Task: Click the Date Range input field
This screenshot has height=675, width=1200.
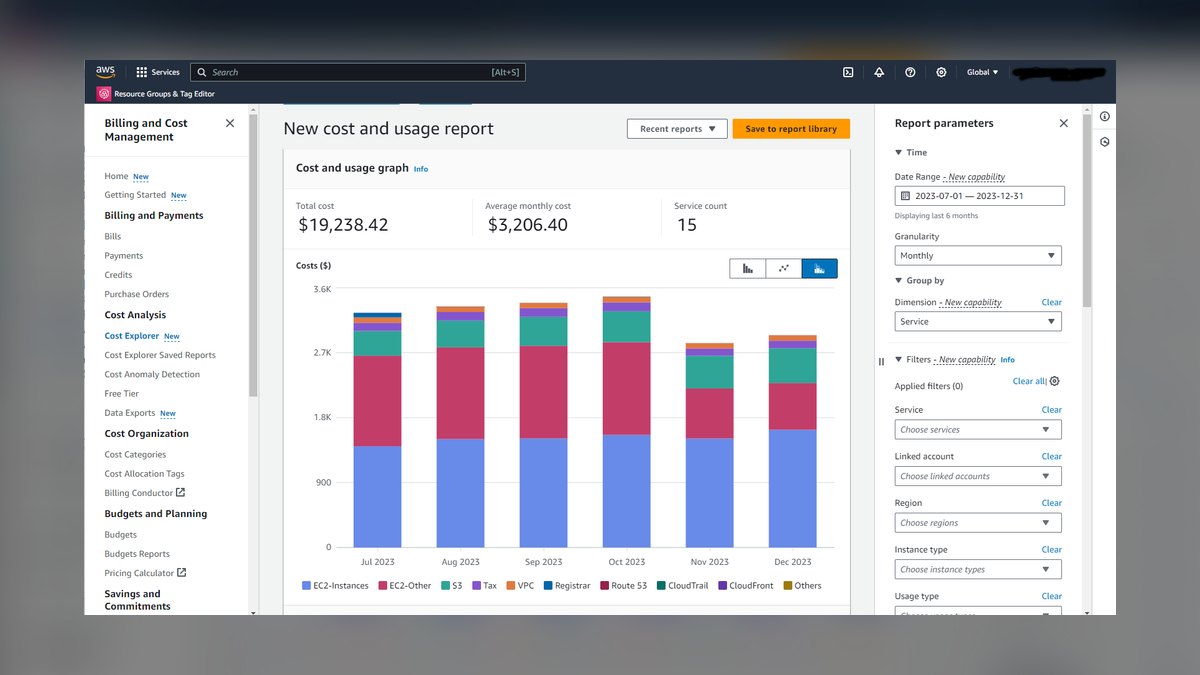Action: pyautogui.click(x=980, y=196)
